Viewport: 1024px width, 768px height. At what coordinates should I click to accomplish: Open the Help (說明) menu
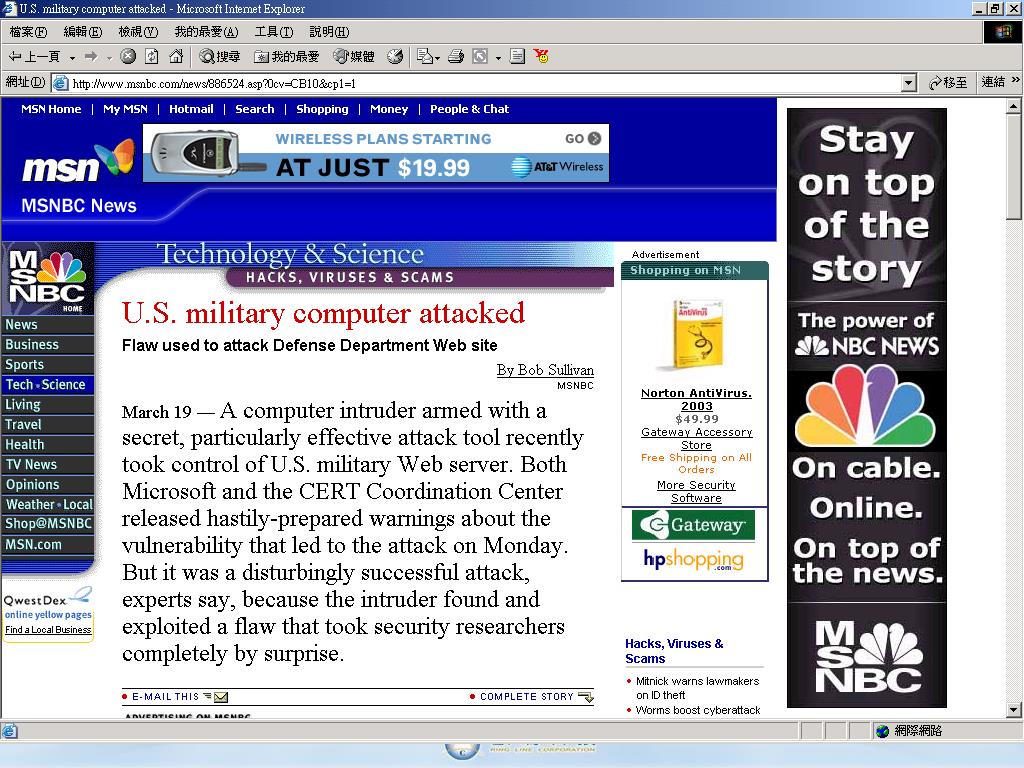(x=328, y=31)
